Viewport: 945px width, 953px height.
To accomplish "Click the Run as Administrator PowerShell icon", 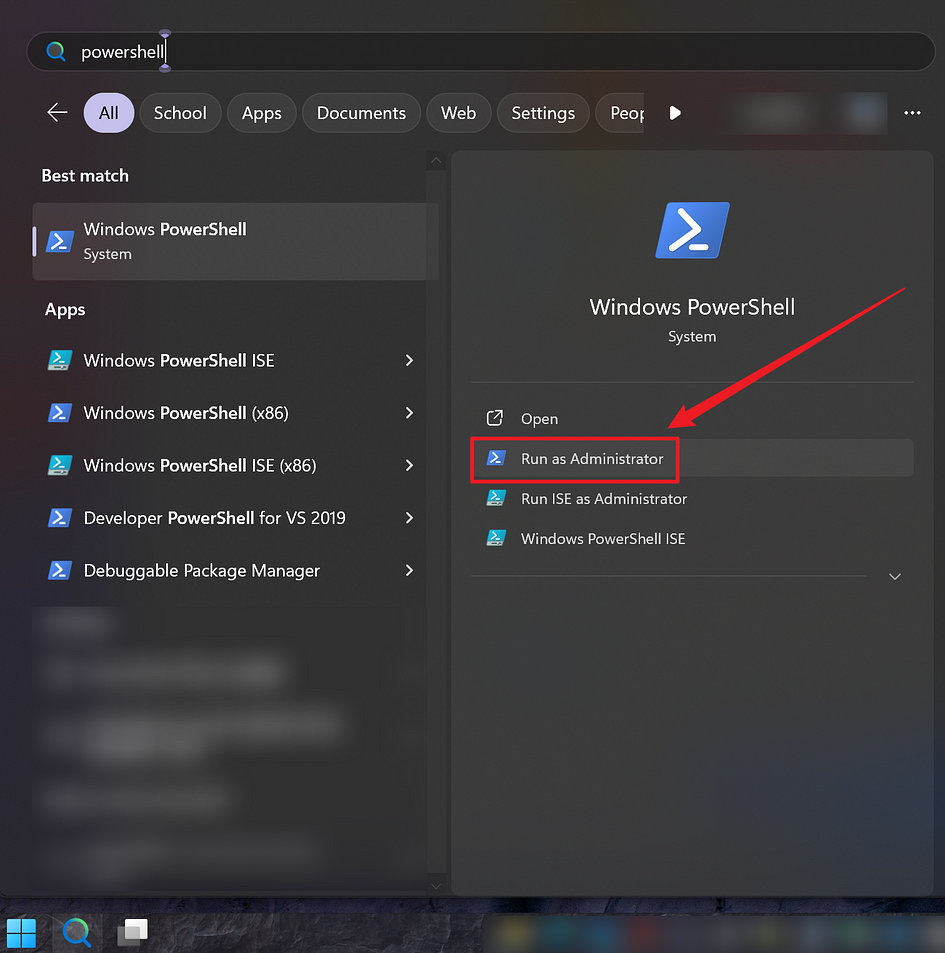I will (496, 458).
